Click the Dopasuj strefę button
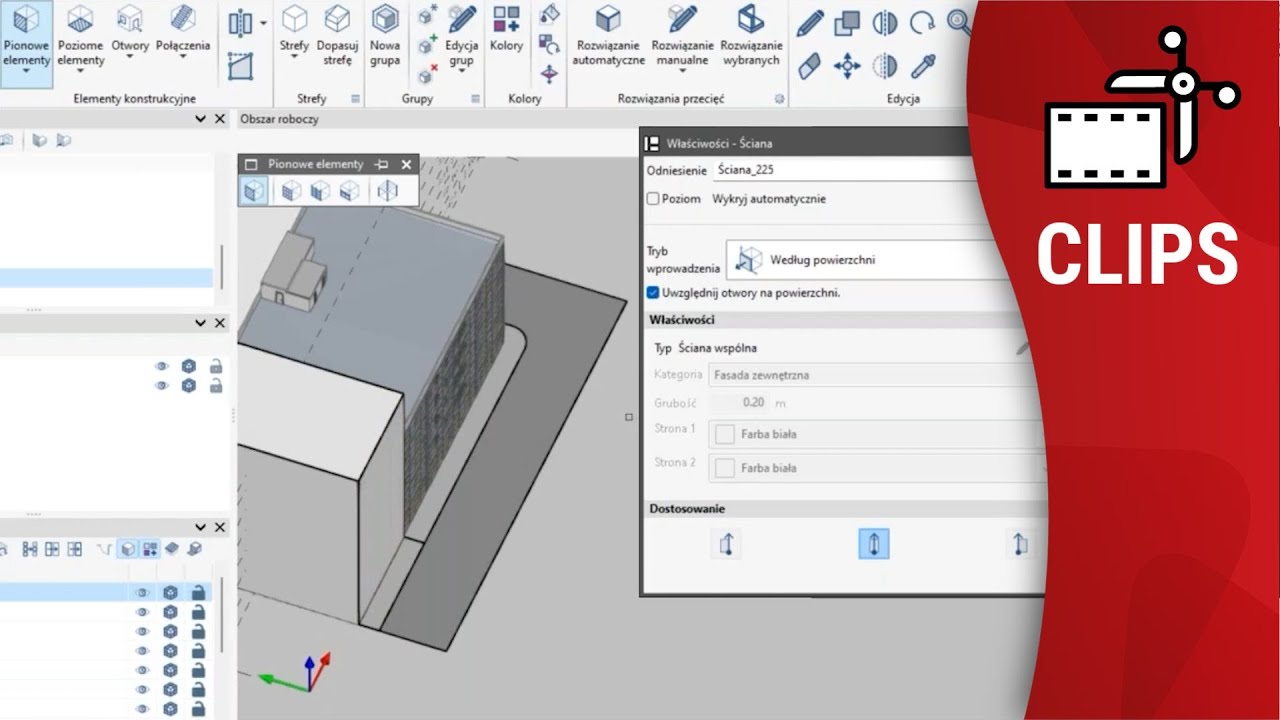 click(x=338, y=36)
